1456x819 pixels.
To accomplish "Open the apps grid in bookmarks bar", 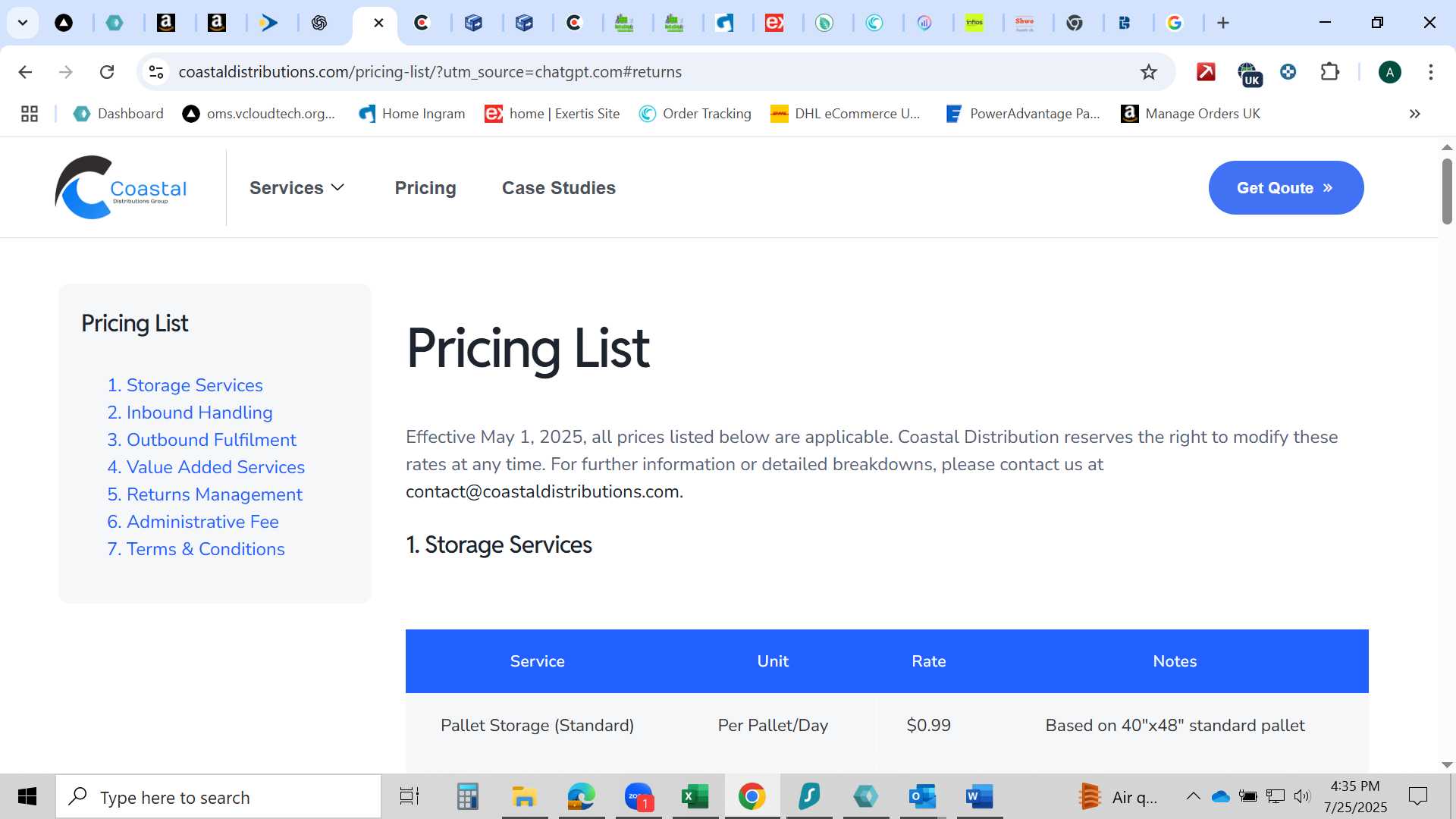I will click(30, 114).
